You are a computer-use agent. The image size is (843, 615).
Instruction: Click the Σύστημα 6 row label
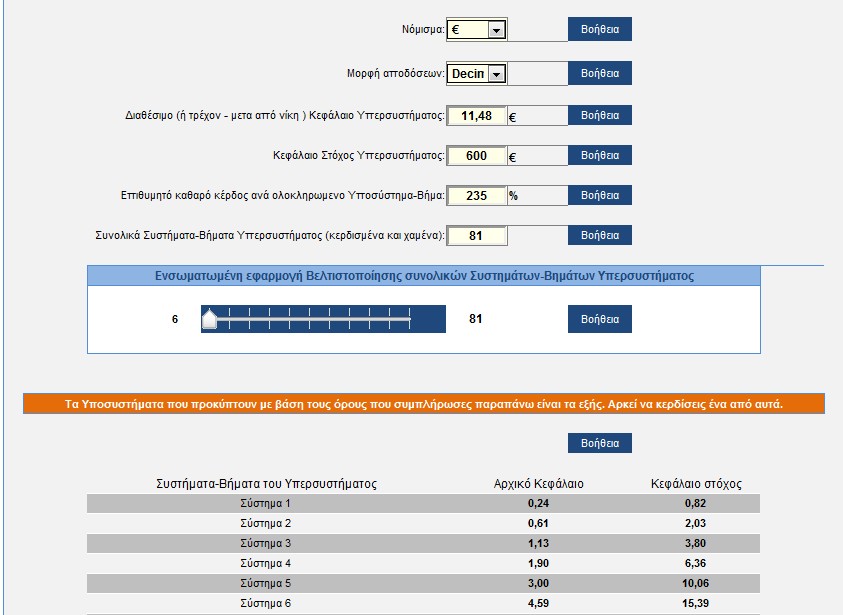(266, 603)
